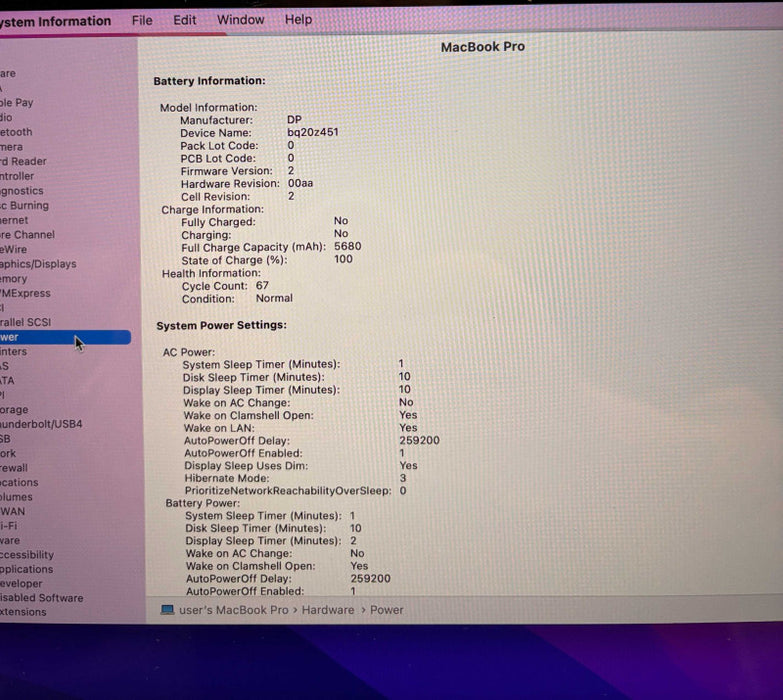Screen dimensions: 783x700
Task: Select Printers in the sidebar
Action: (x=13, y=351)
